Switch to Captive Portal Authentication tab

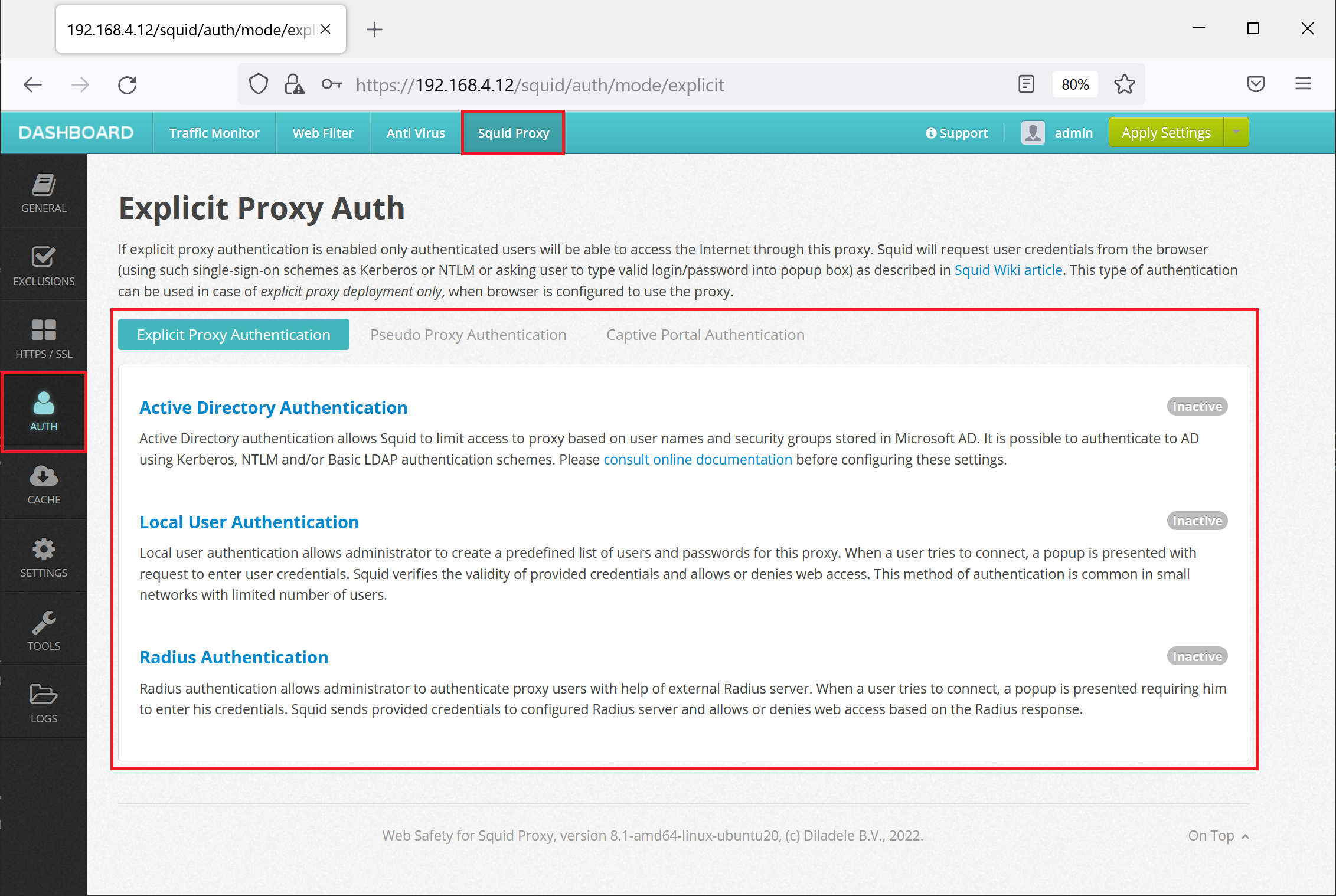[x=705, y=335]
